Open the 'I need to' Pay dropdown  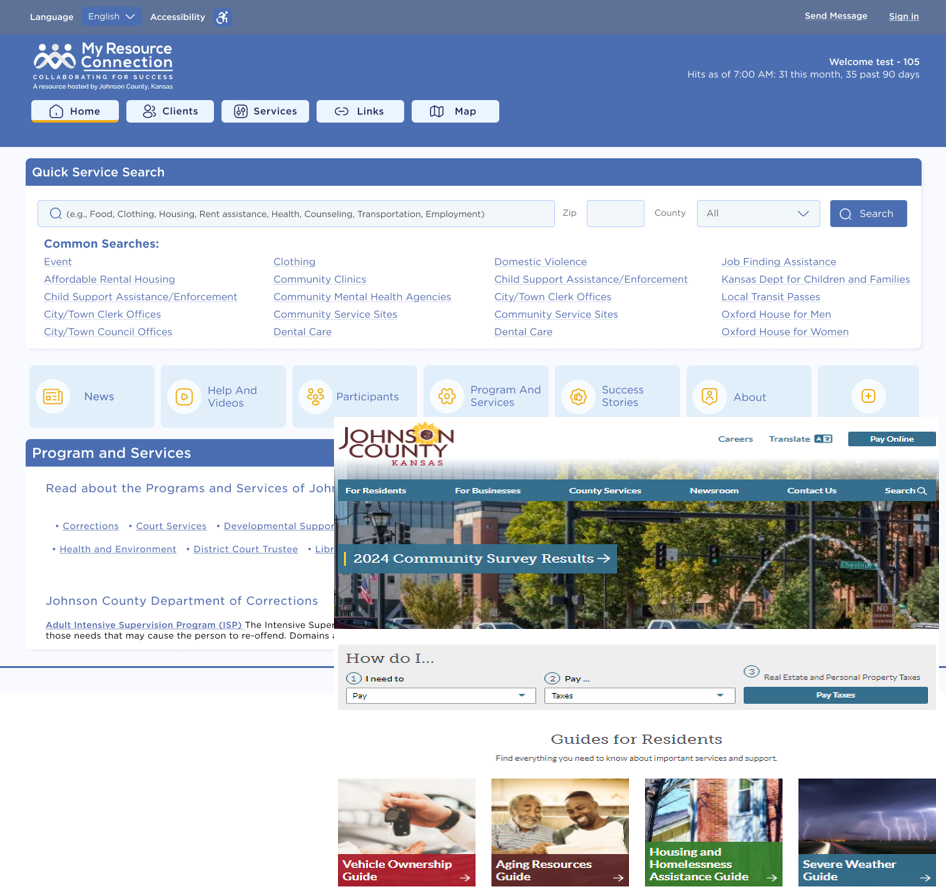440,696
